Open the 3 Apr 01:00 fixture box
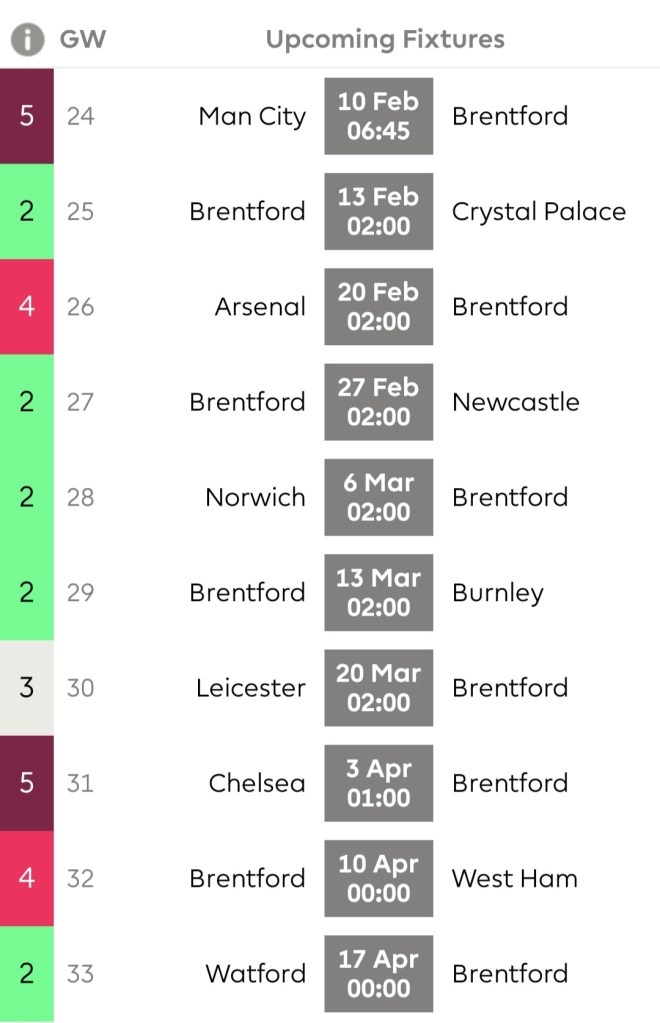The image size is (660, 1023). (378, 783)
